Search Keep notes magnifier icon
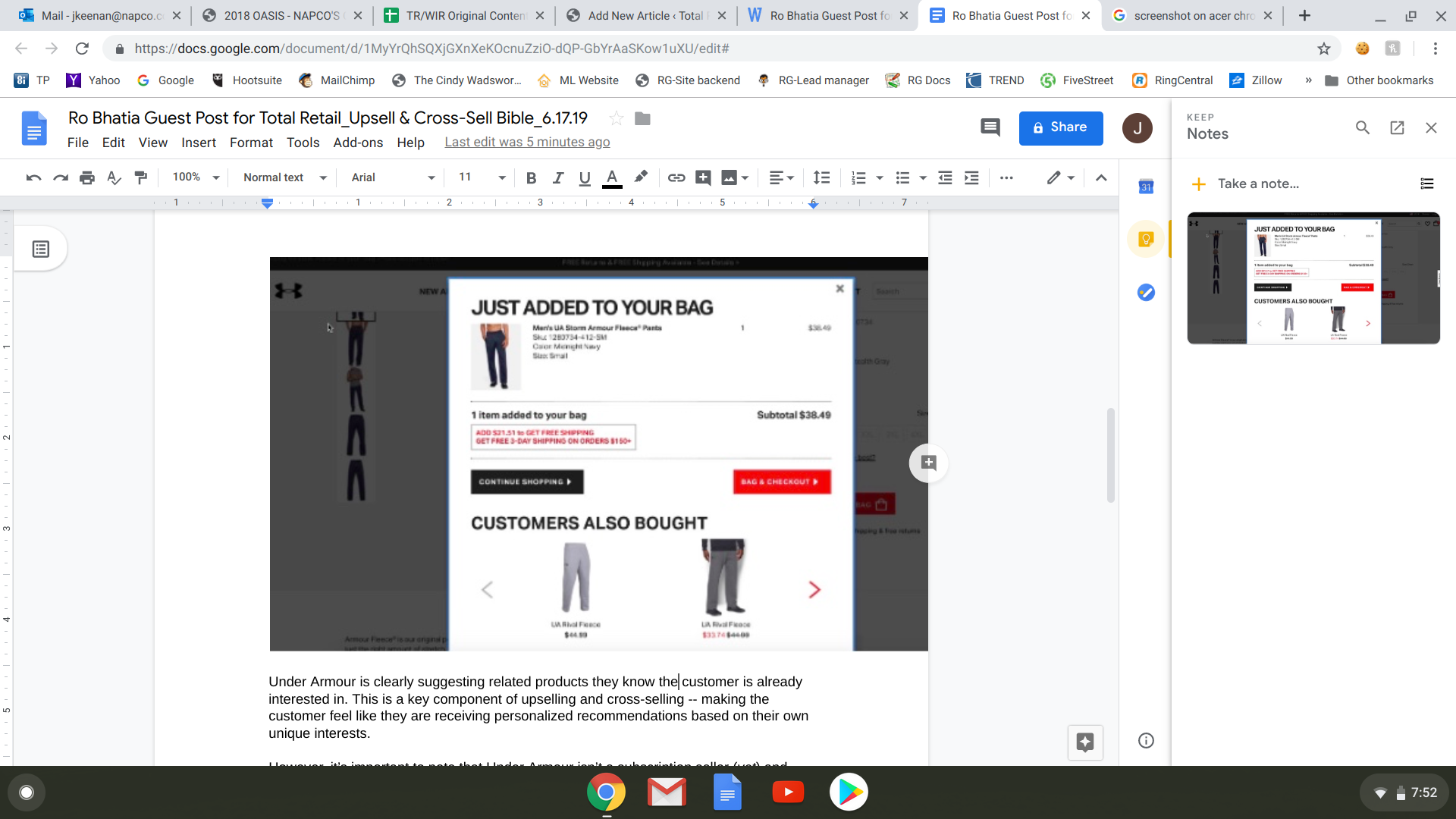The height and width of the screenshot is (819, 1456). click(x=1363, y=127)
